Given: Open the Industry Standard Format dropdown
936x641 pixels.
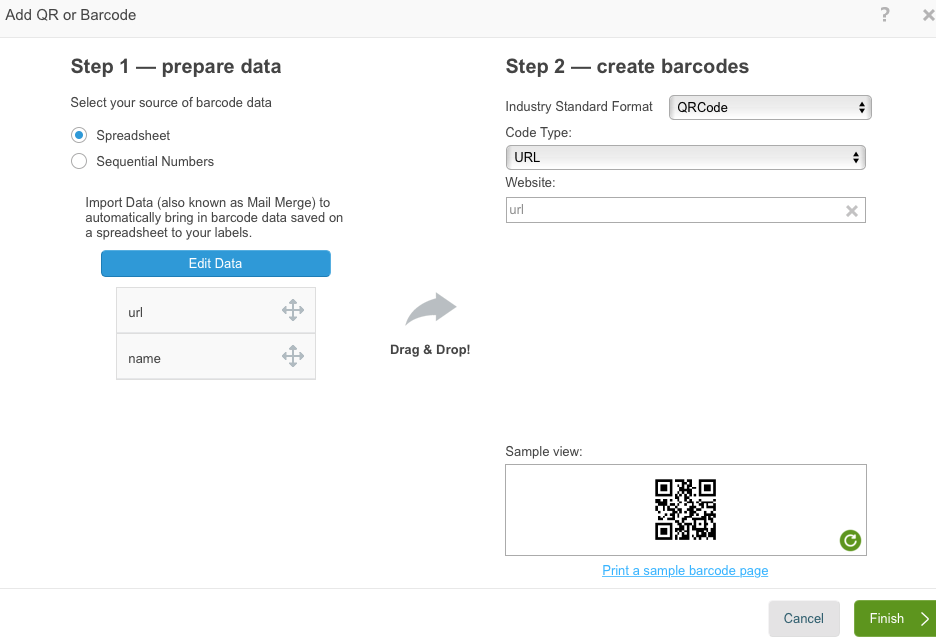Looking at the screenshot, I should click(770, 107).
